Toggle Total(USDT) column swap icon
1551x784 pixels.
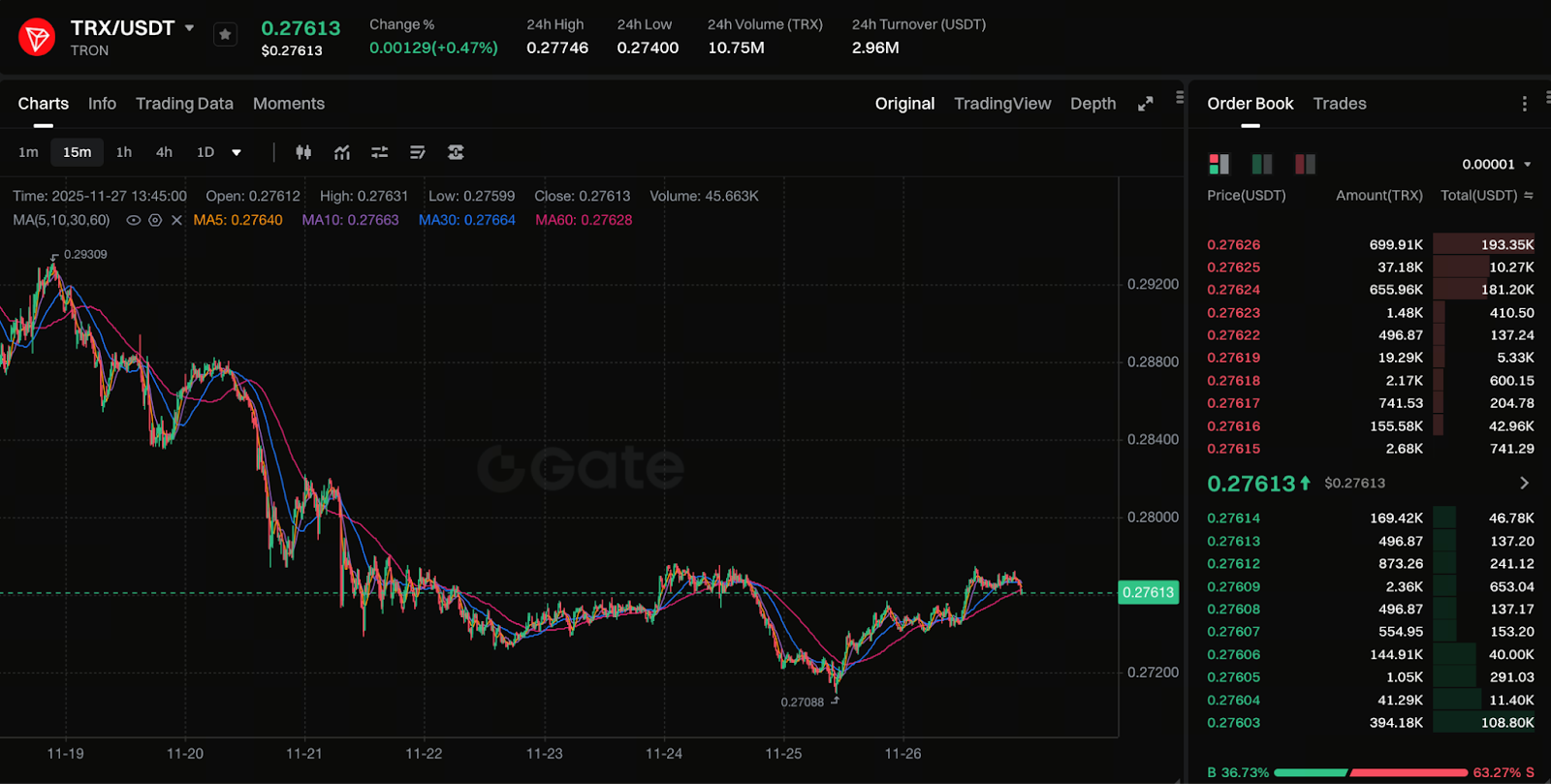[x=1529, y=196]
